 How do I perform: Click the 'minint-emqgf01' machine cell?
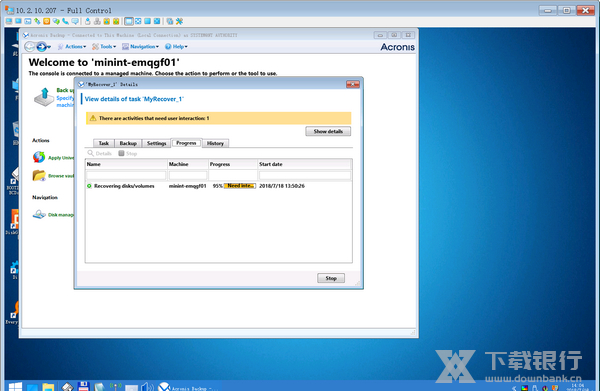188,186
